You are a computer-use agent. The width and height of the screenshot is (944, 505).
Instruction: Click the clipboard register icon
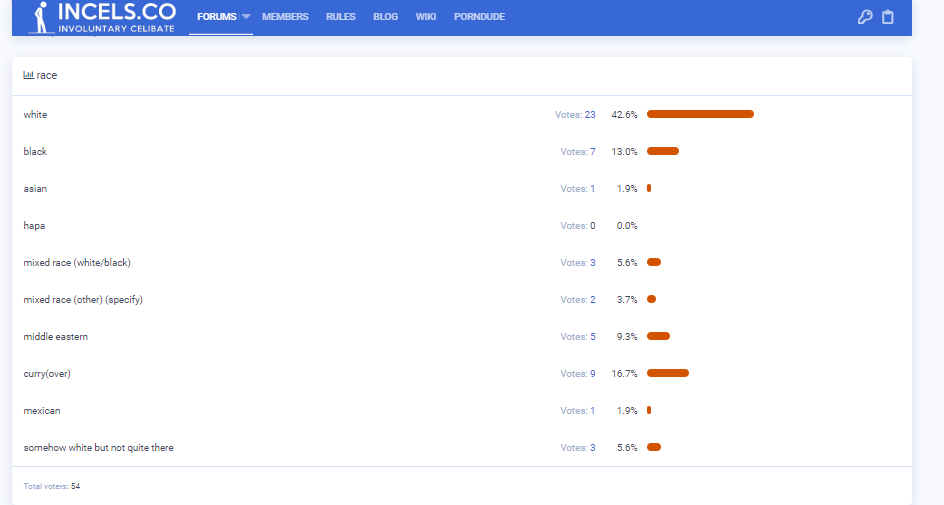(x=888, y=17)
